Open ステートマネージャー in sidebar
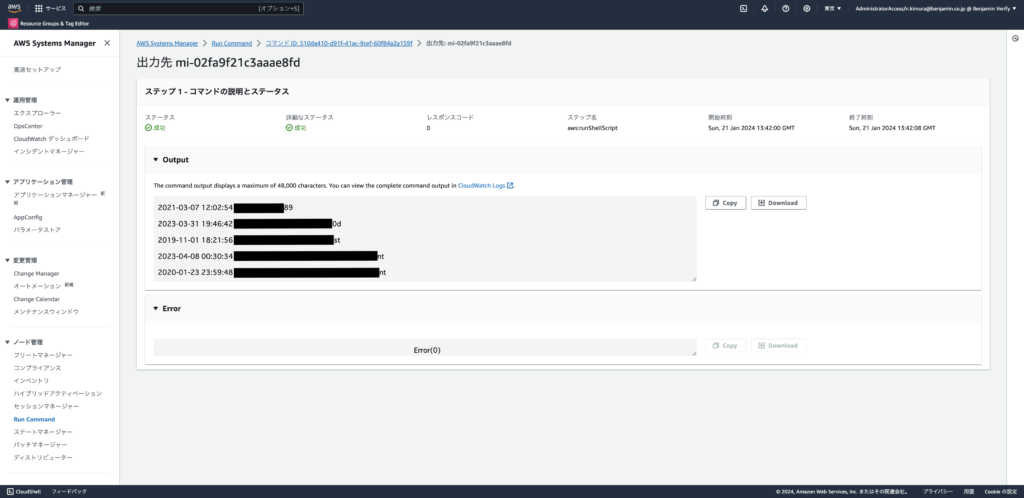 (43, 432)
